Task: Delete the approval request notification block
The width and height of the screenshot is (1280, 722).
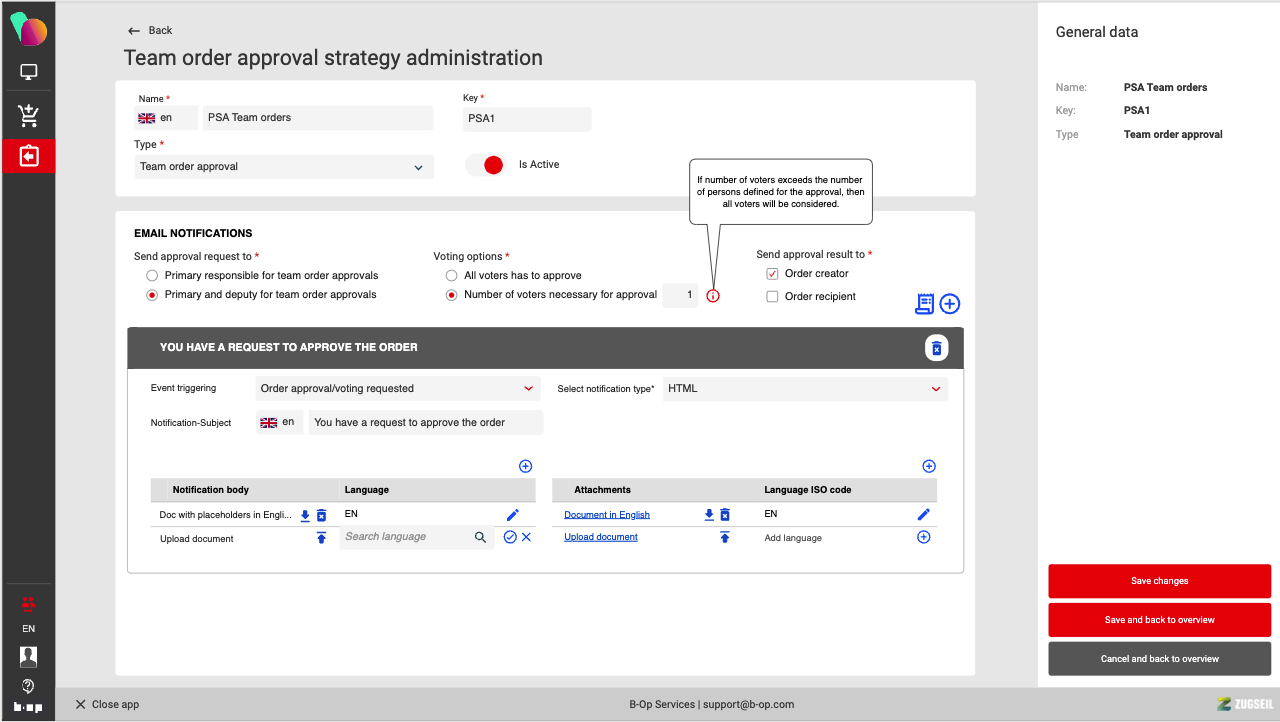Action: tap(936, 348)
